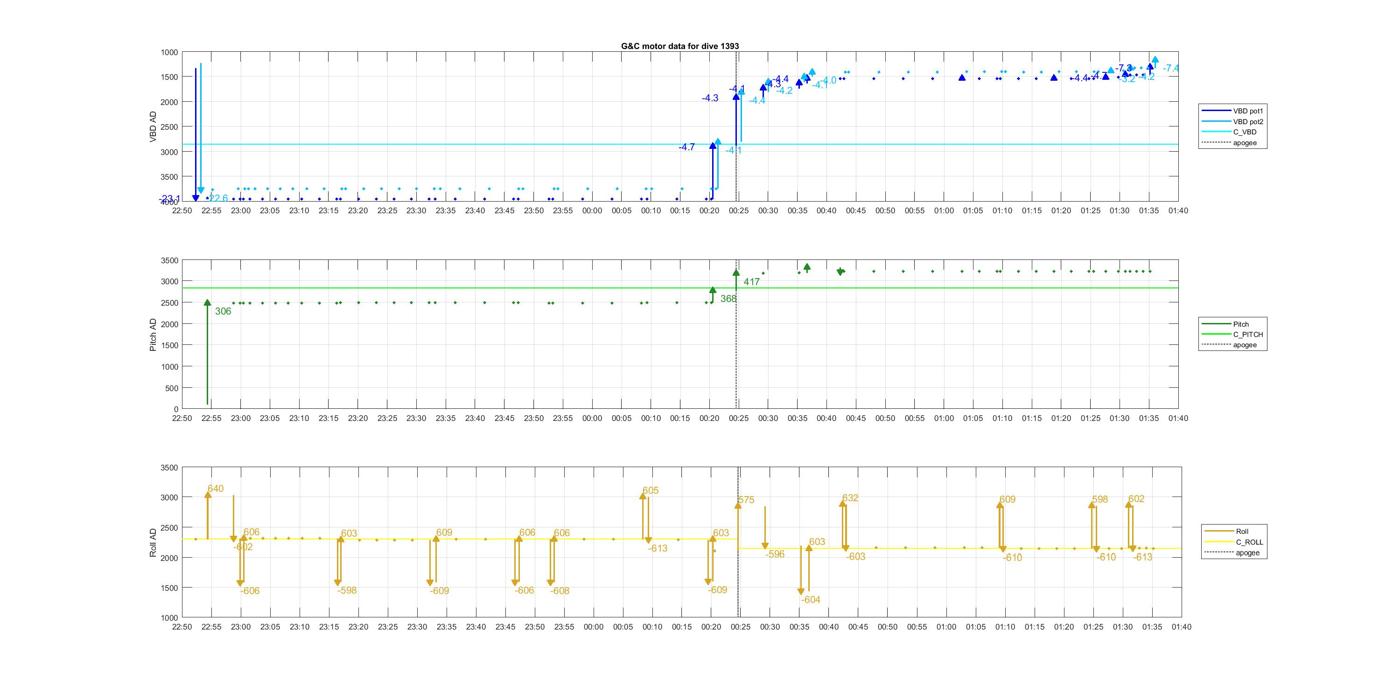Click the '00:00' tick on the VBD x-axis
This screenshot has width=1400, height=693.
[592, 211]
